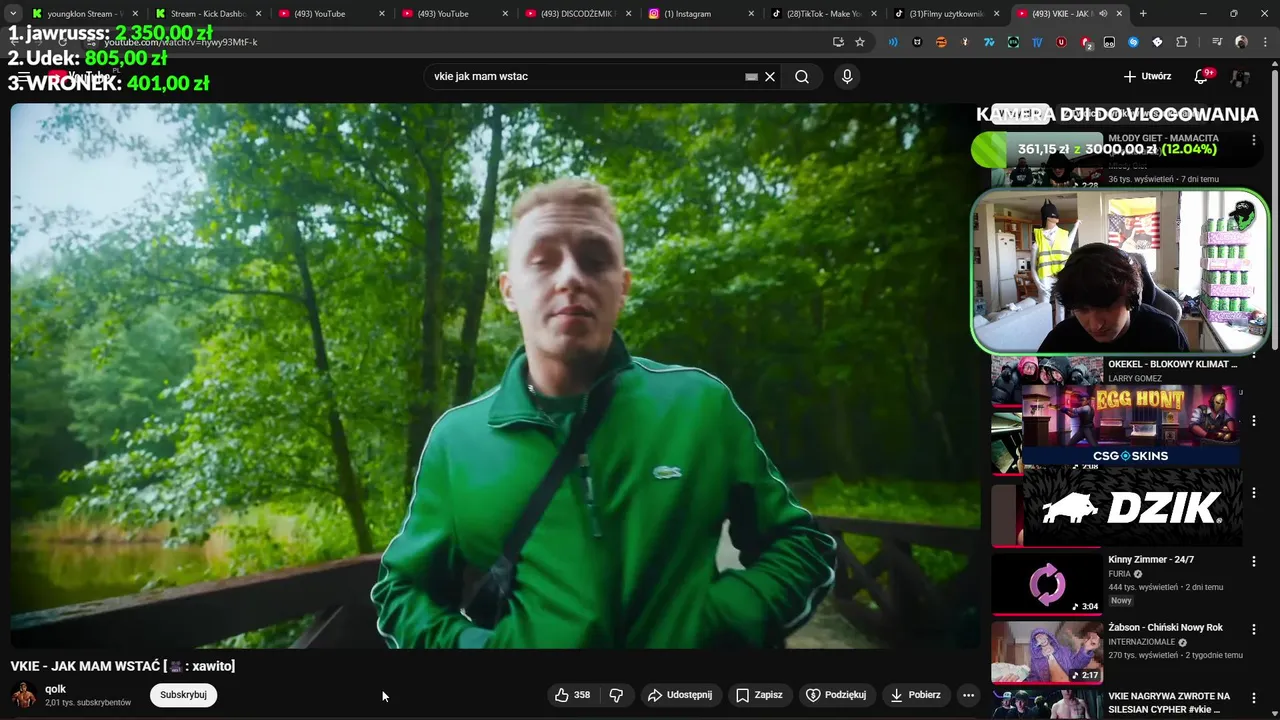Open the red extension with the badge 2

coord(1086,42)
